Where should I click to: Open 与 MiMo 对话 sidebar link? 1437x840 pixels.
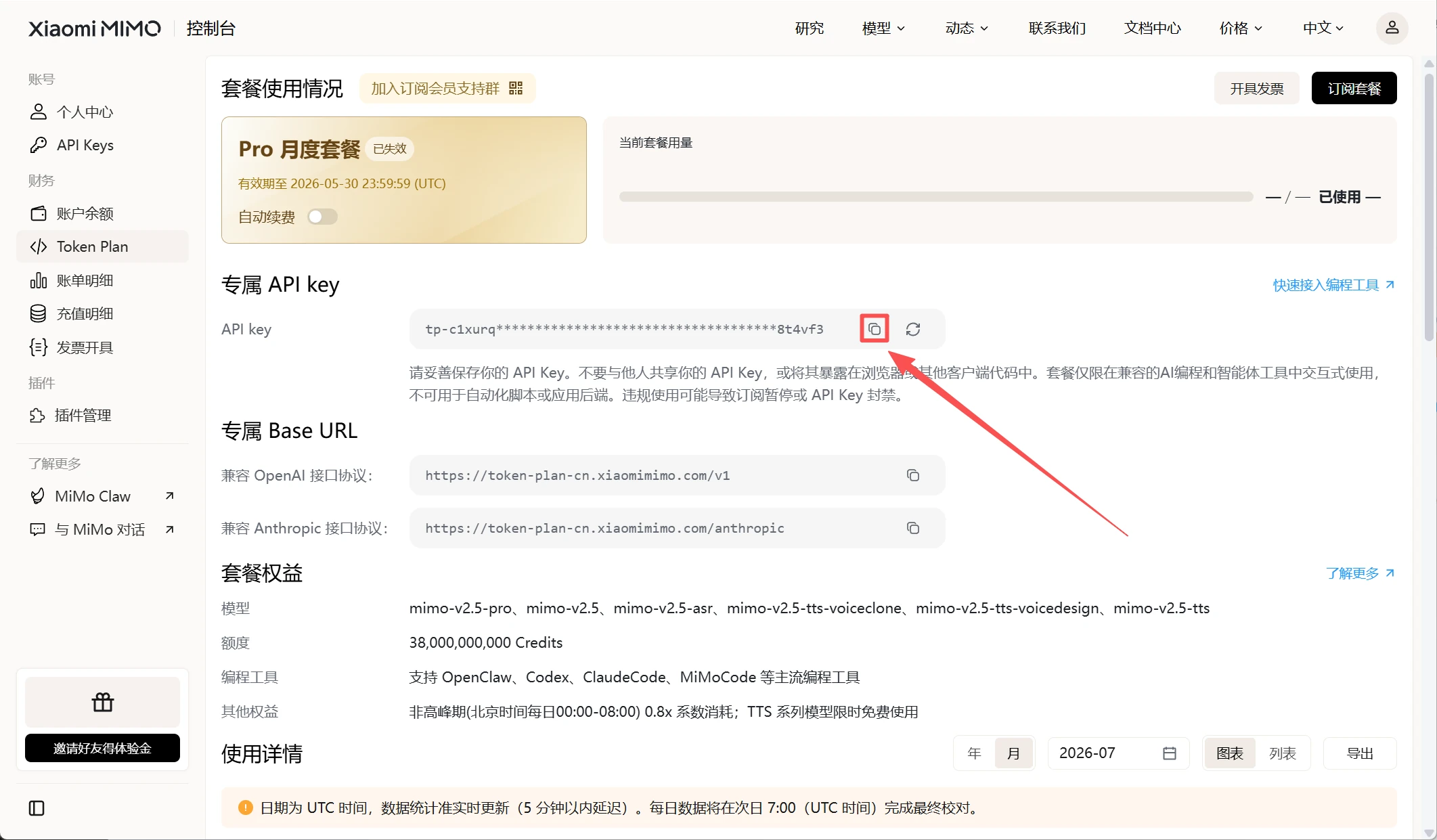point(102,529)
